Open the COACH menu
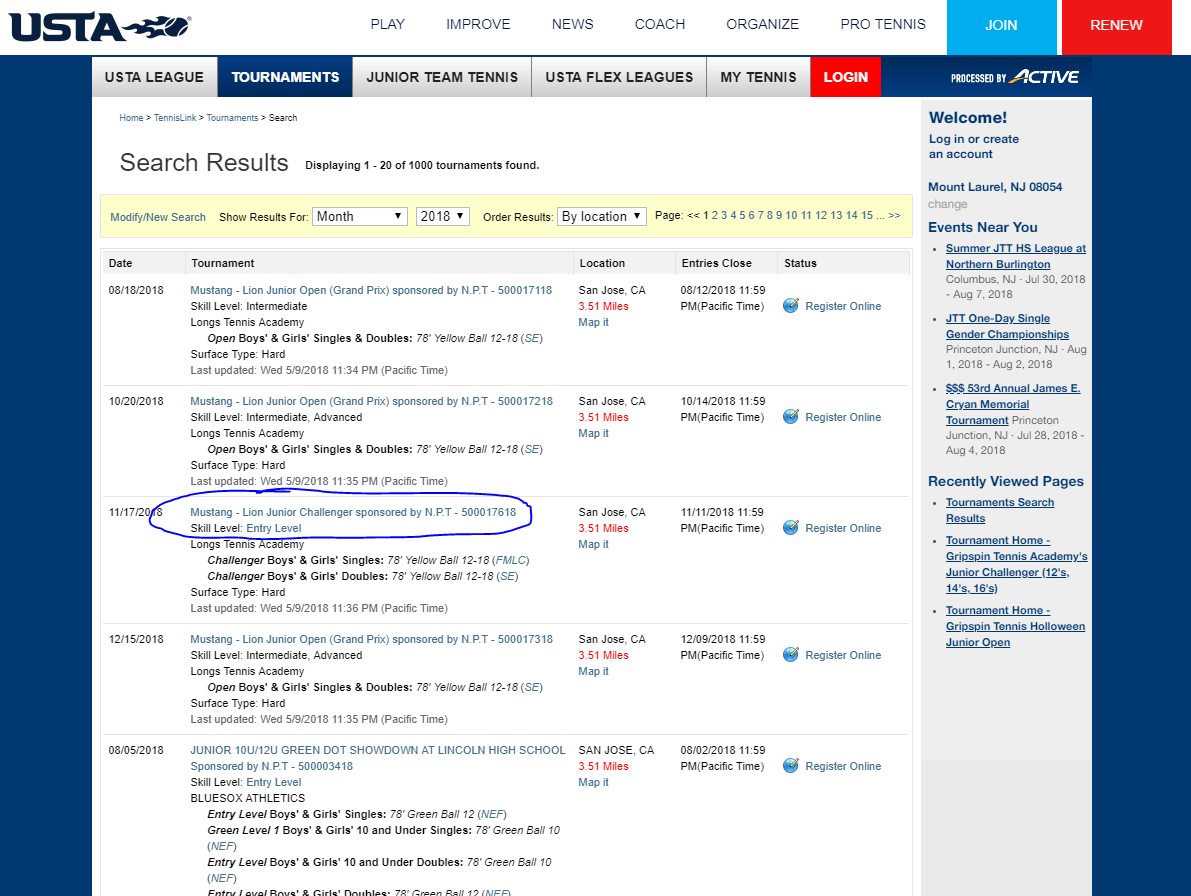The width and height of the screenshot is (1191, 896). click(x=659, y=24)
